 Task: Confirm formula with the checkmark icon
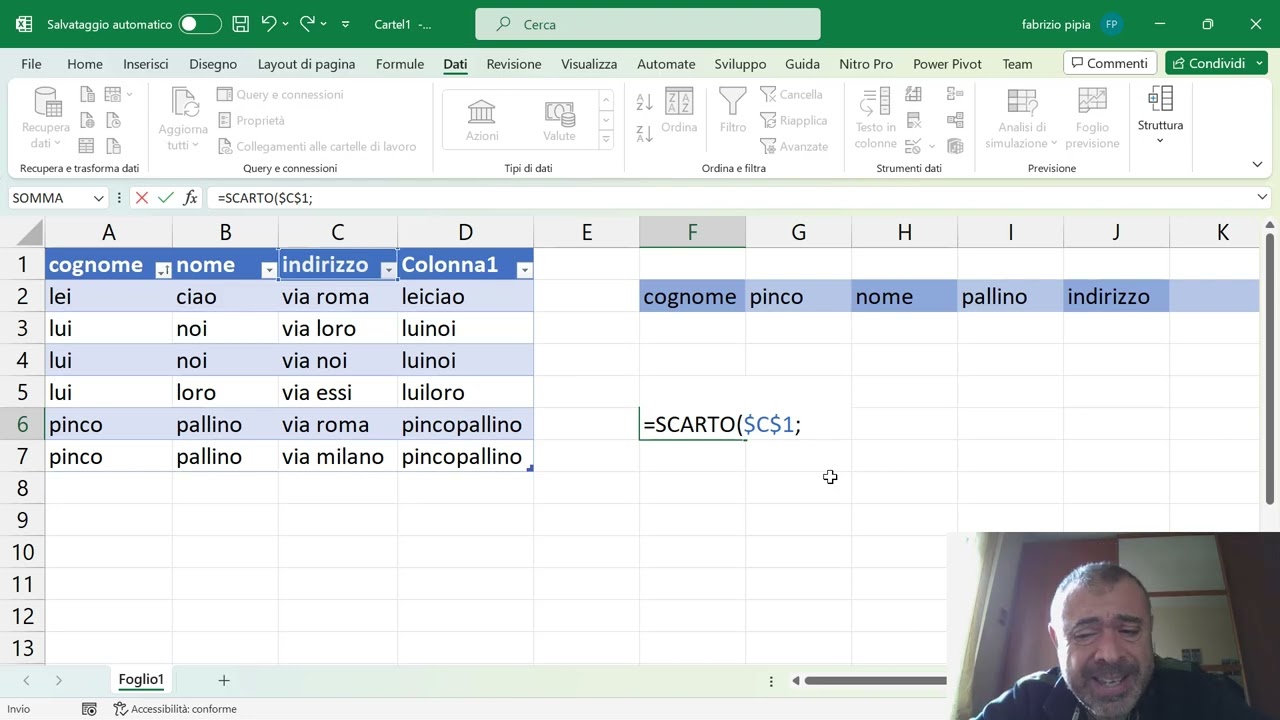coord(165,198)
